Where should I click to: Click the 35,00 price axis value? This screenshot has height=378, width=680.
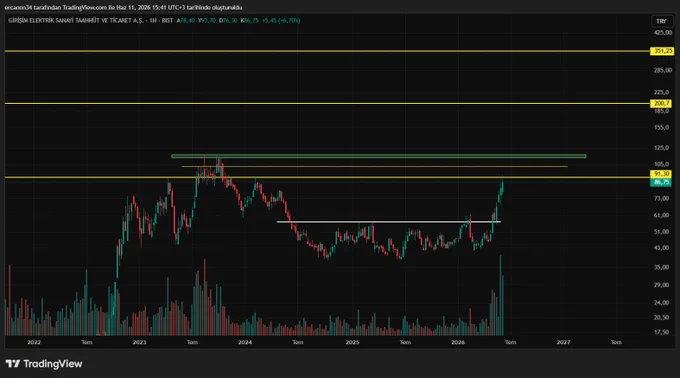point(661,267)
